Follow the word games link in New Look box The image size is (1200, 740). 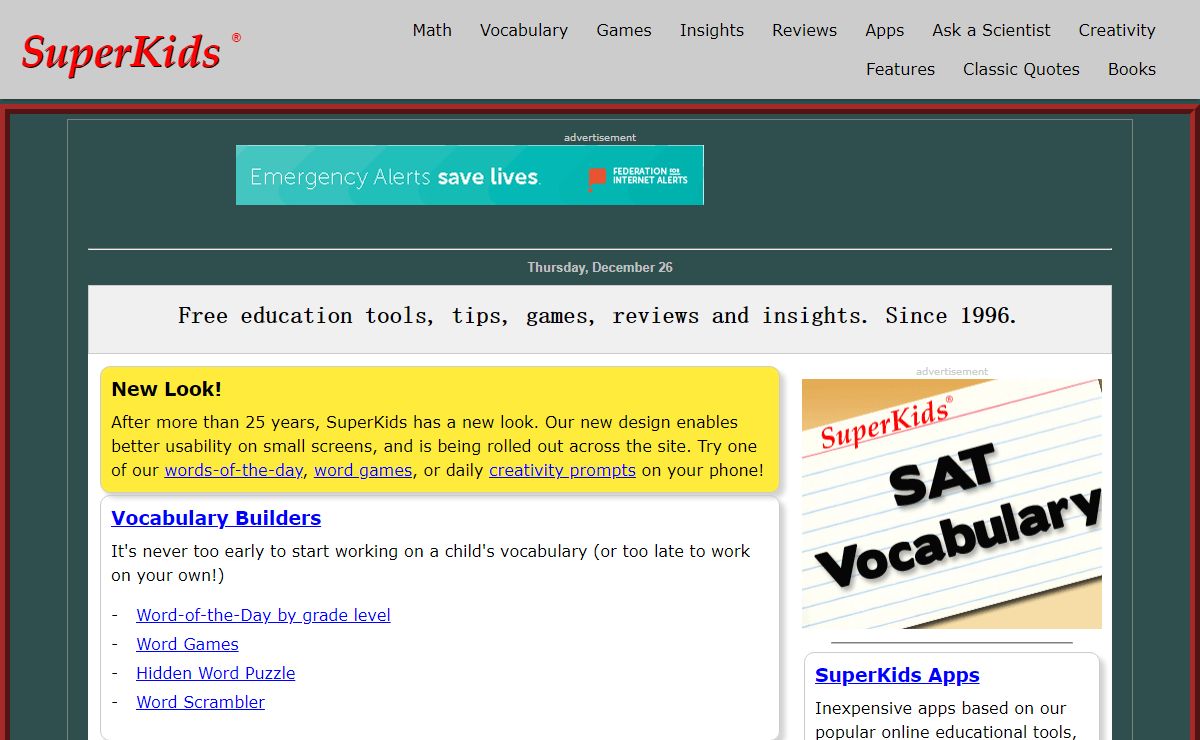point(363,470)
